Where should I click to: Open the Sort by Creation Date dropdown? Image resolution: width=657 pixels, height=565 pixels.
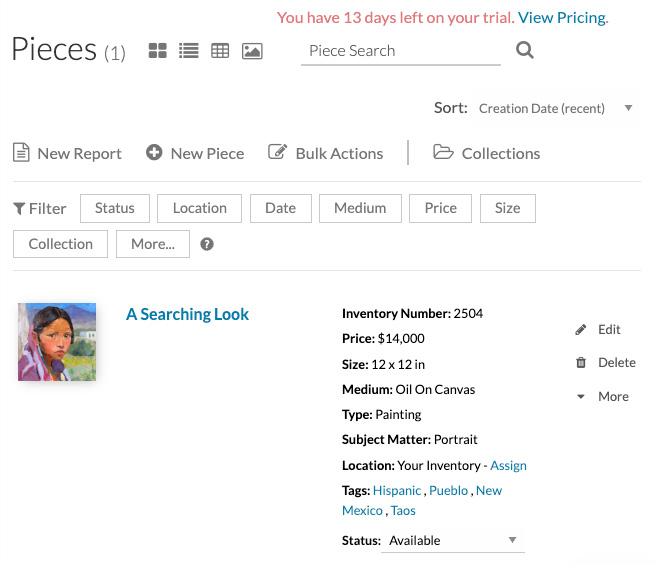tap(555, 108)
